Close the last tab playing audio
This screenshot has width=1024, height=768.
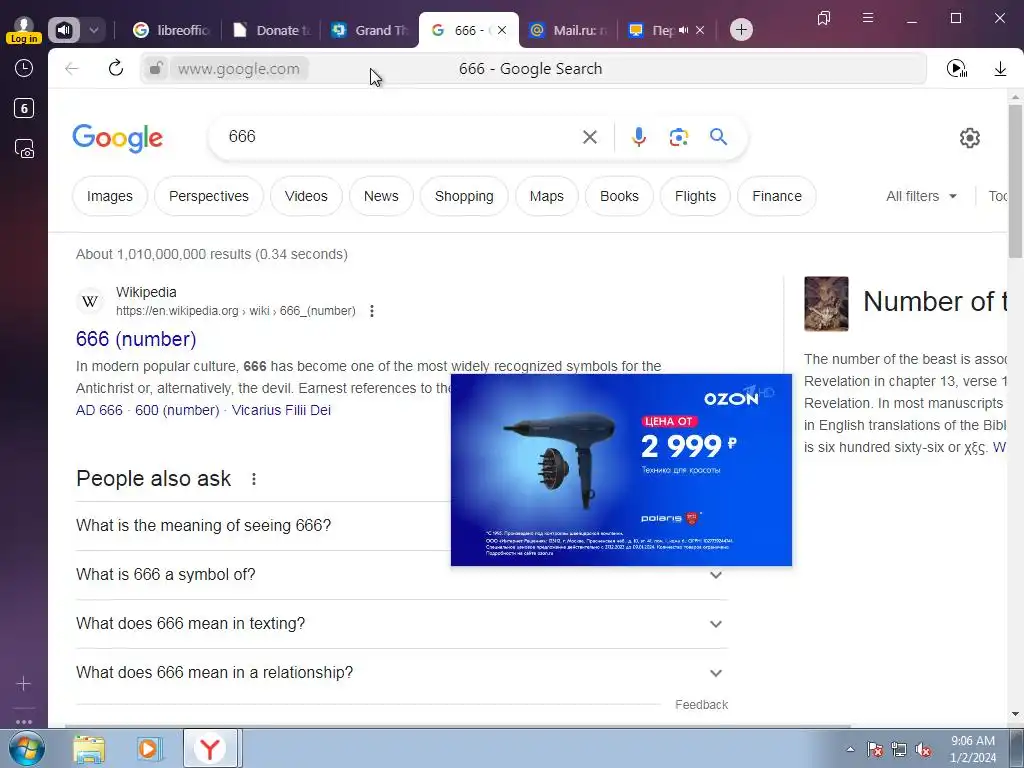(x=700, y=30)
